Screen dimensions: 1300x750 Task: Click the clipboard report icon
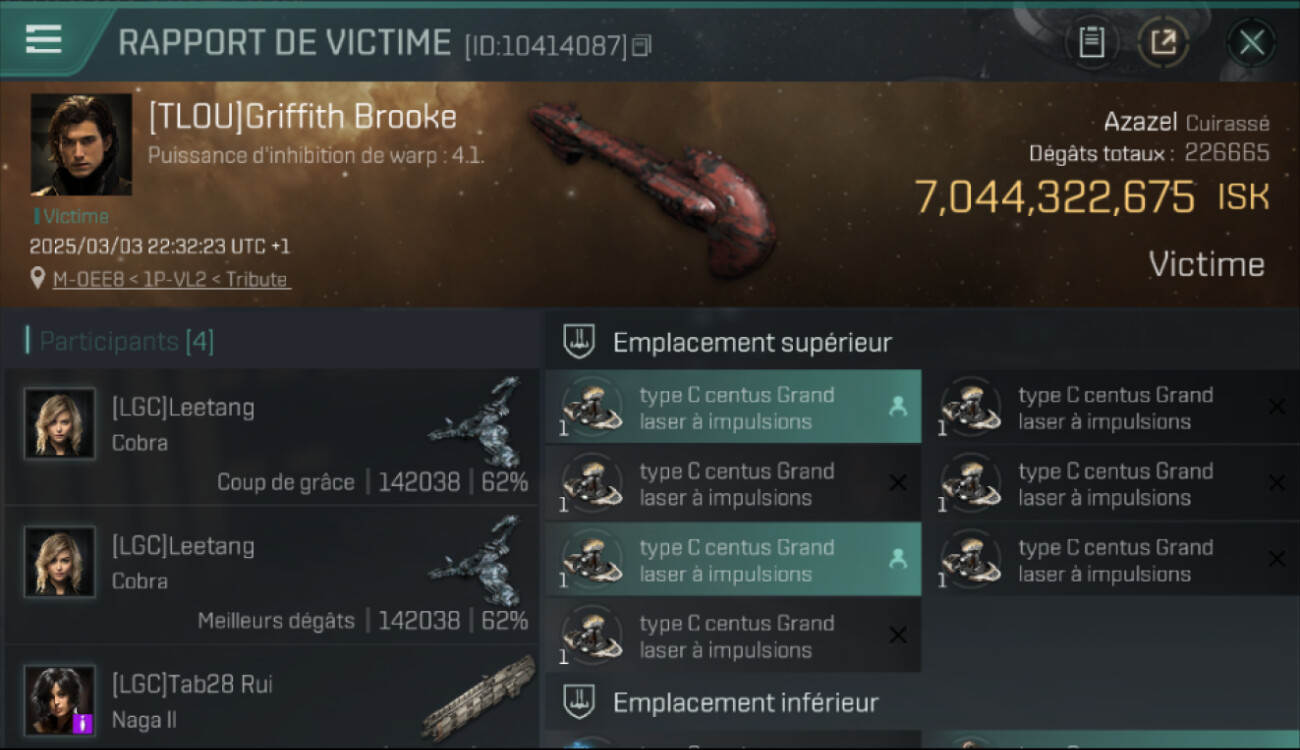coord(1091,42)
